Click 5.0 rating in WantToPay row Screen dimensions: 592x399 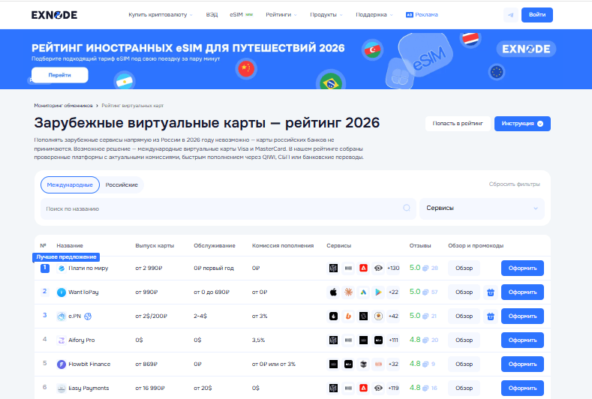point(415,292)
